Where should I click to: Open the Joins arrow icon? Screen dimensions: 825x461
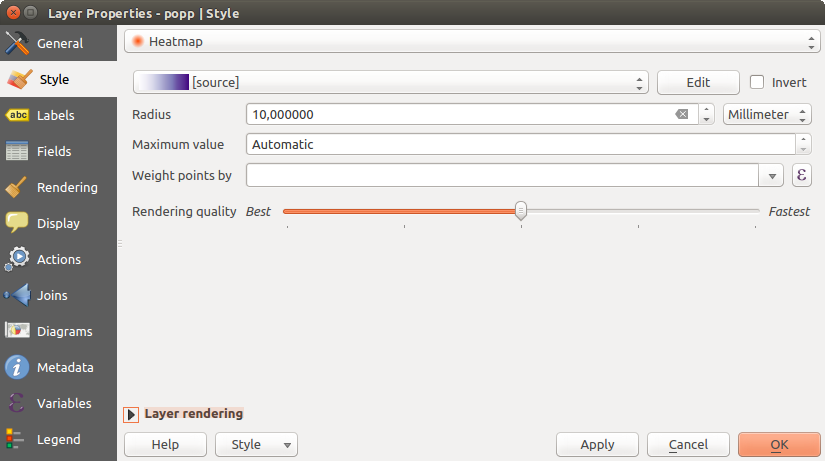point(17,295)
